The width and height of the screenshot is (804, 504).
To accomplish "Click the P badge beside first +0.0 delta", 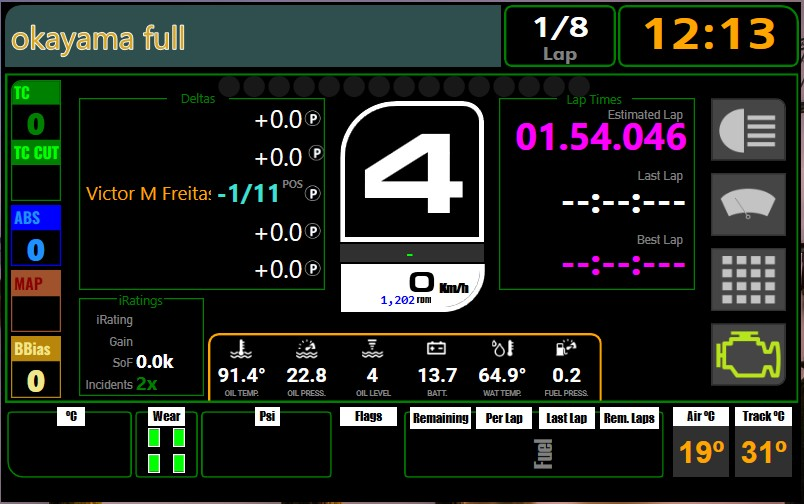I will point(313,119).
